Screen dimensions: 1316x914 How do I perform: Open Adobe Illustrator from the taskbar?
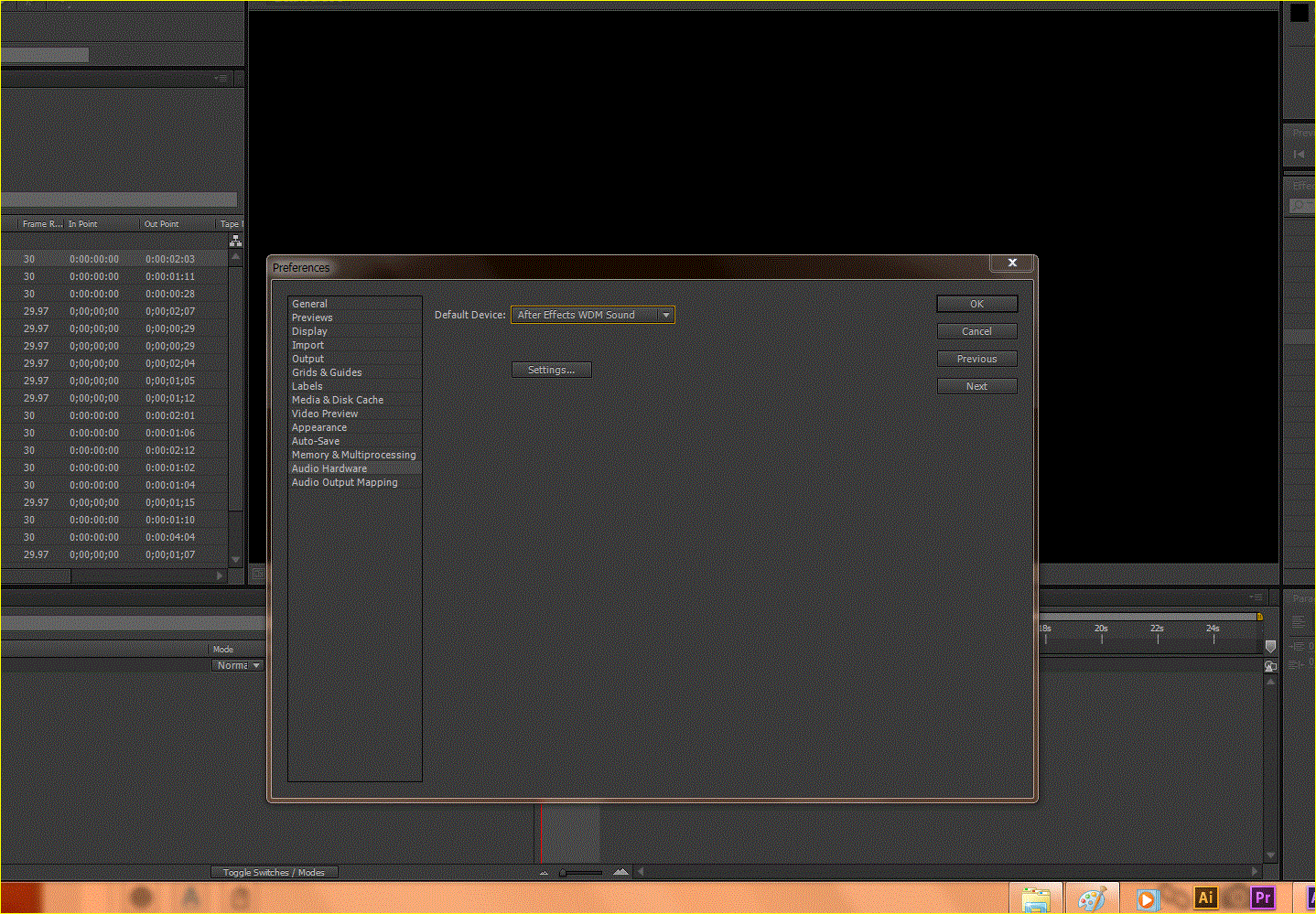click(x=1205, y=898)
